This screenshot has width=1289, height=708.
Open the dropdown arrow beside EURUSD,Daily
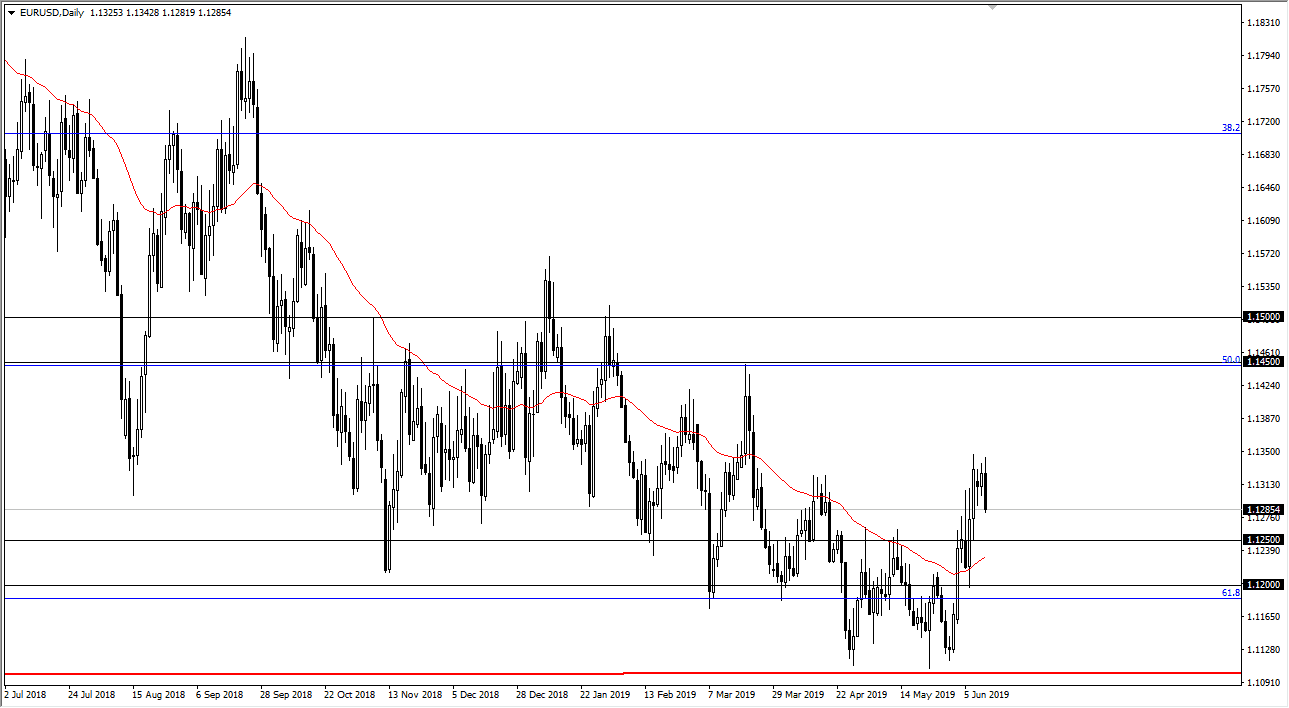point(11,13)
